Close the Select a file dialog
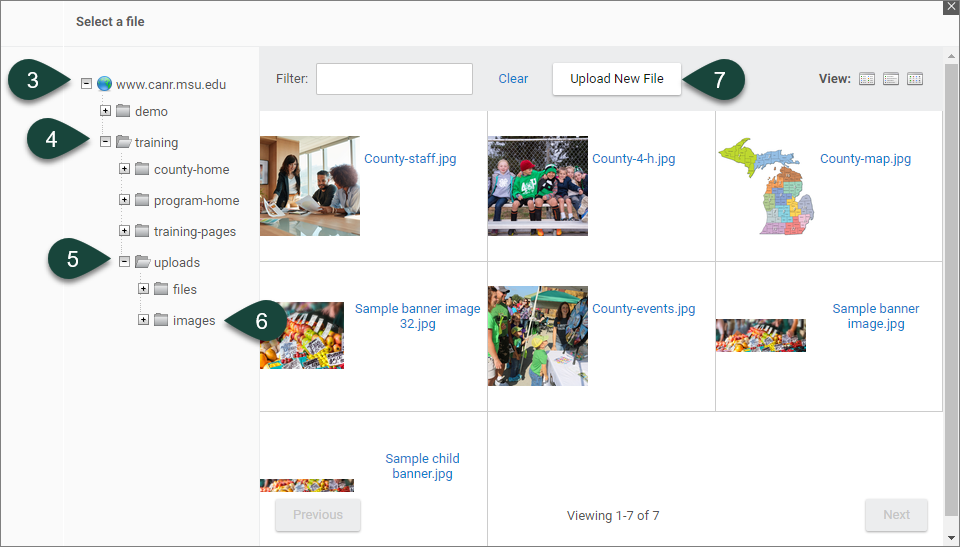Image resolution: width=960 pixels, height=547 pixels. click(950, 6)
